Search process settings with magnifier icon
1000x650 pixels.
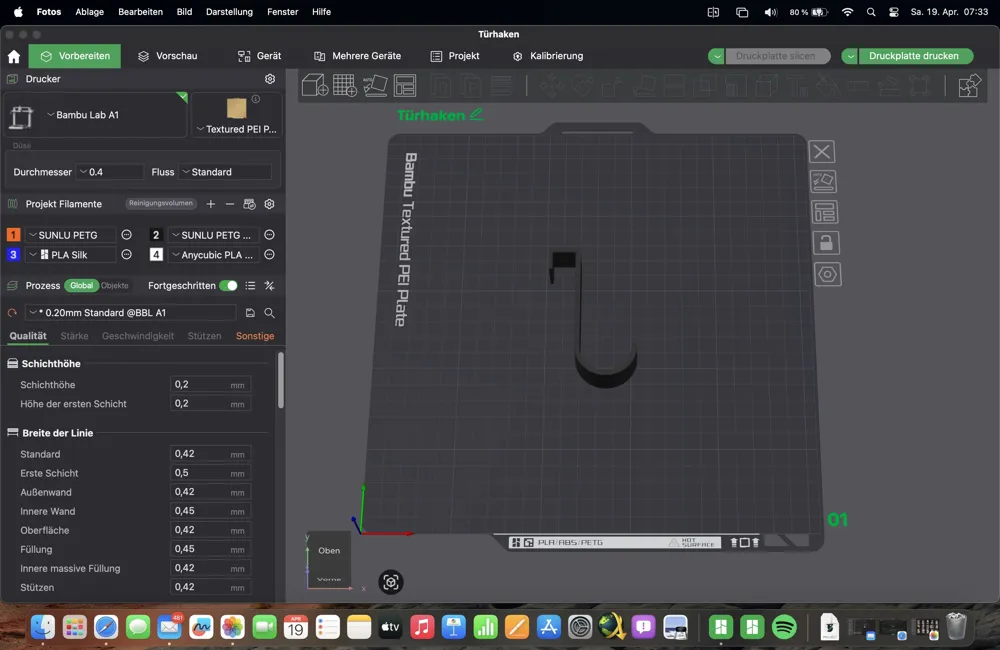[270, 313]
